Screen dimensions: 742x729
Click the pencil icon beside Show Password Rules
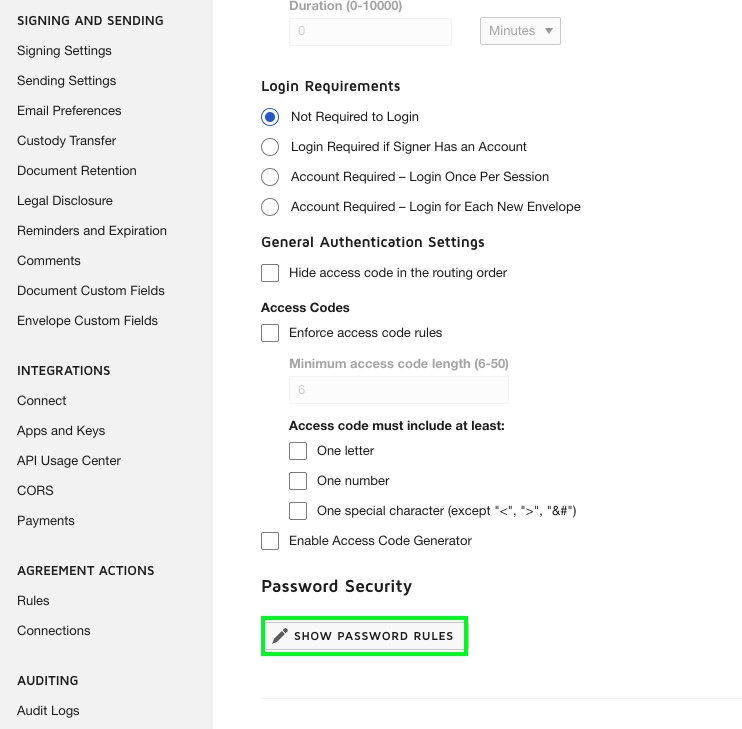pyautogui.click(x=280, y=636)
